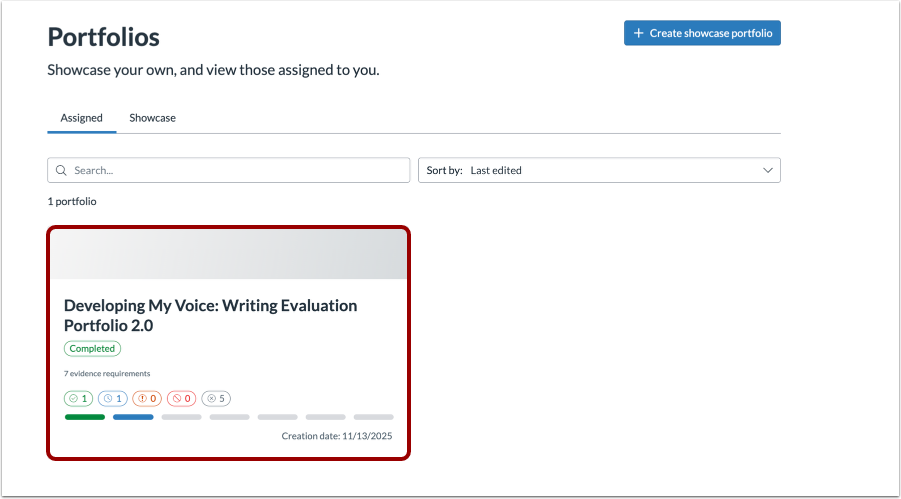
Task: Click the Portfolios page heading
Action: [x=103, y=37]
